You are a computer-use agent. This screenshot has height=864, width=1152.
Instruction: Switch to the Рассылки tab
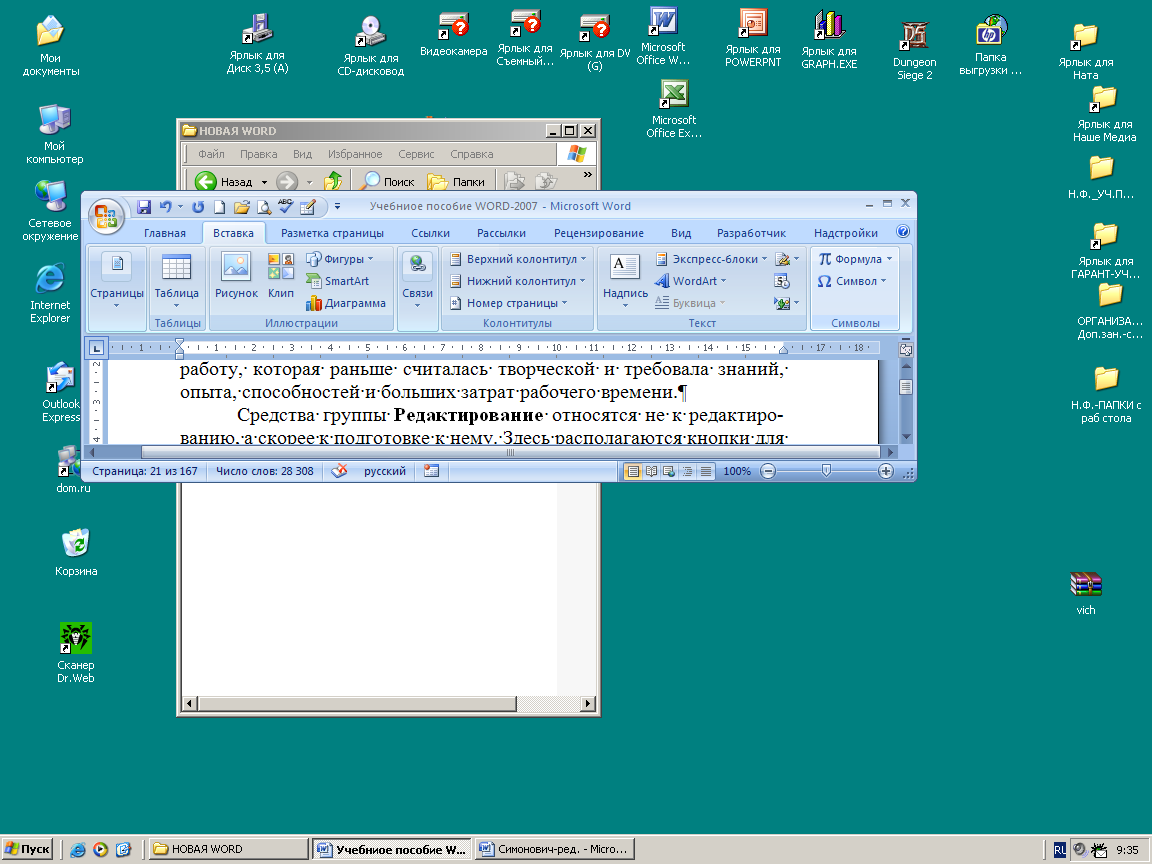click(x=501, y=233)
